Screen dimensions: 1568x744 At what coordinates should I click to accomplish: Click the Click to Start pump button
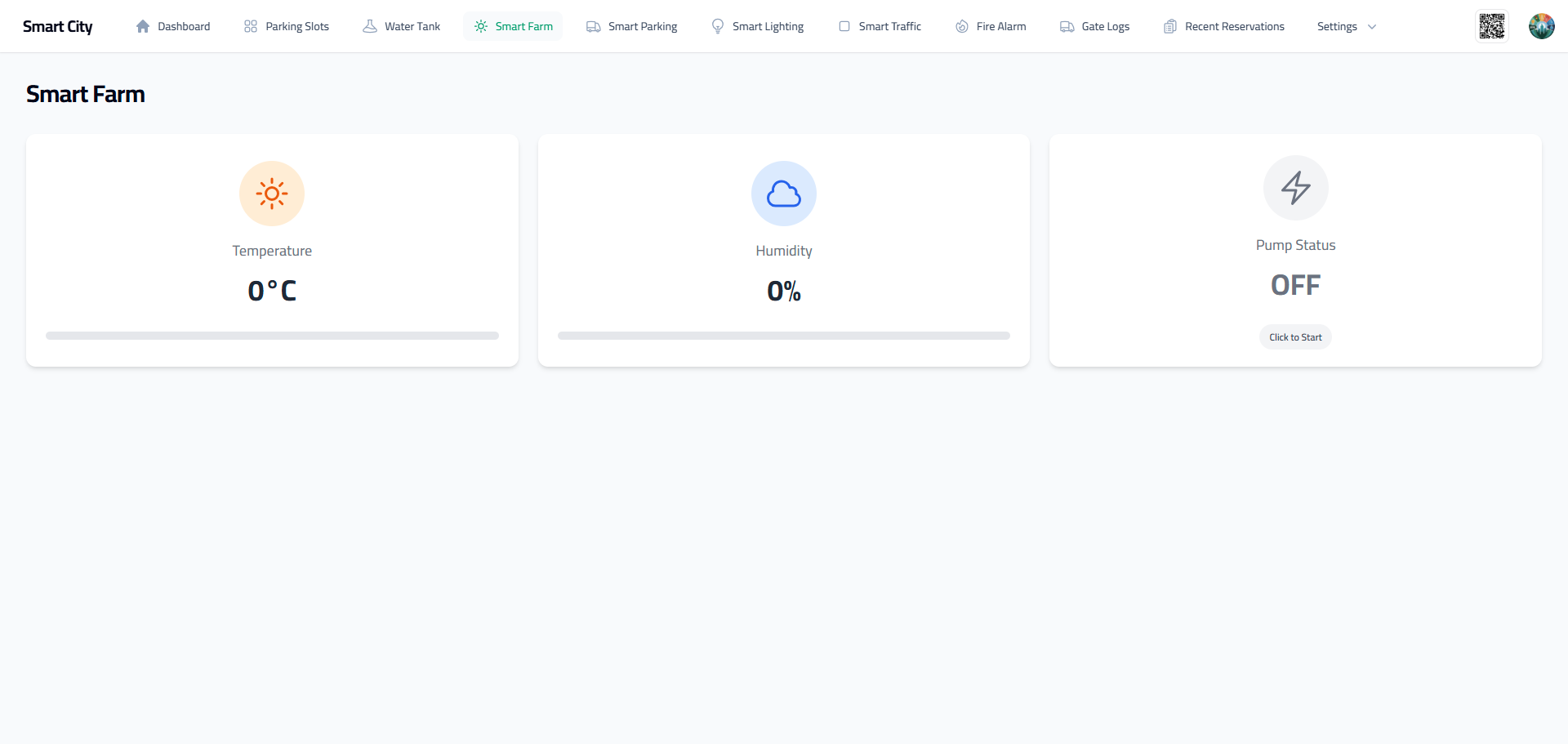(1295, 337)
